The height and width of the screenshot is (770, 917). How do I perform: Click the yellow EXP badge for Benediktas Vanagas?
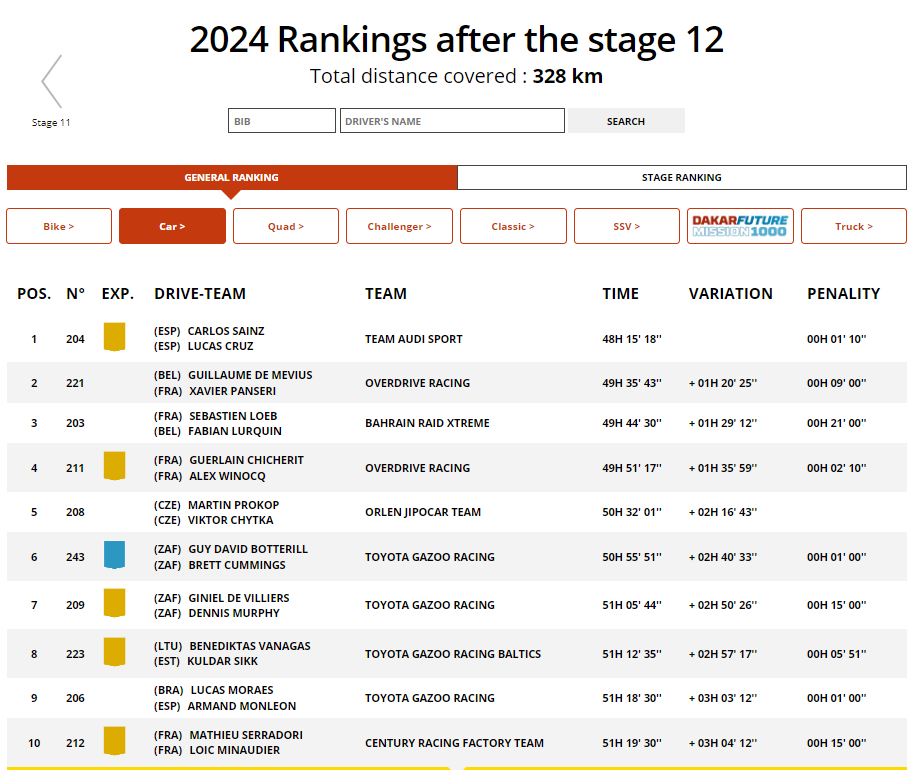(x=114, y=652)
